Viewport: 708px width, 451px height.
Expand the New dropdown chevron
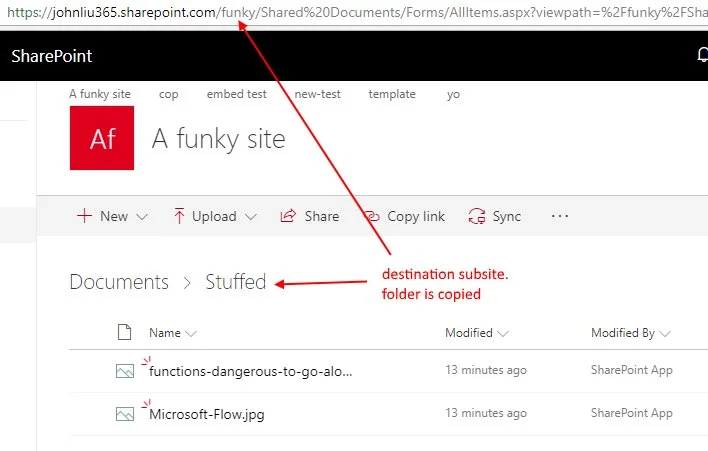pyautogui.click(x=142, y=217)
